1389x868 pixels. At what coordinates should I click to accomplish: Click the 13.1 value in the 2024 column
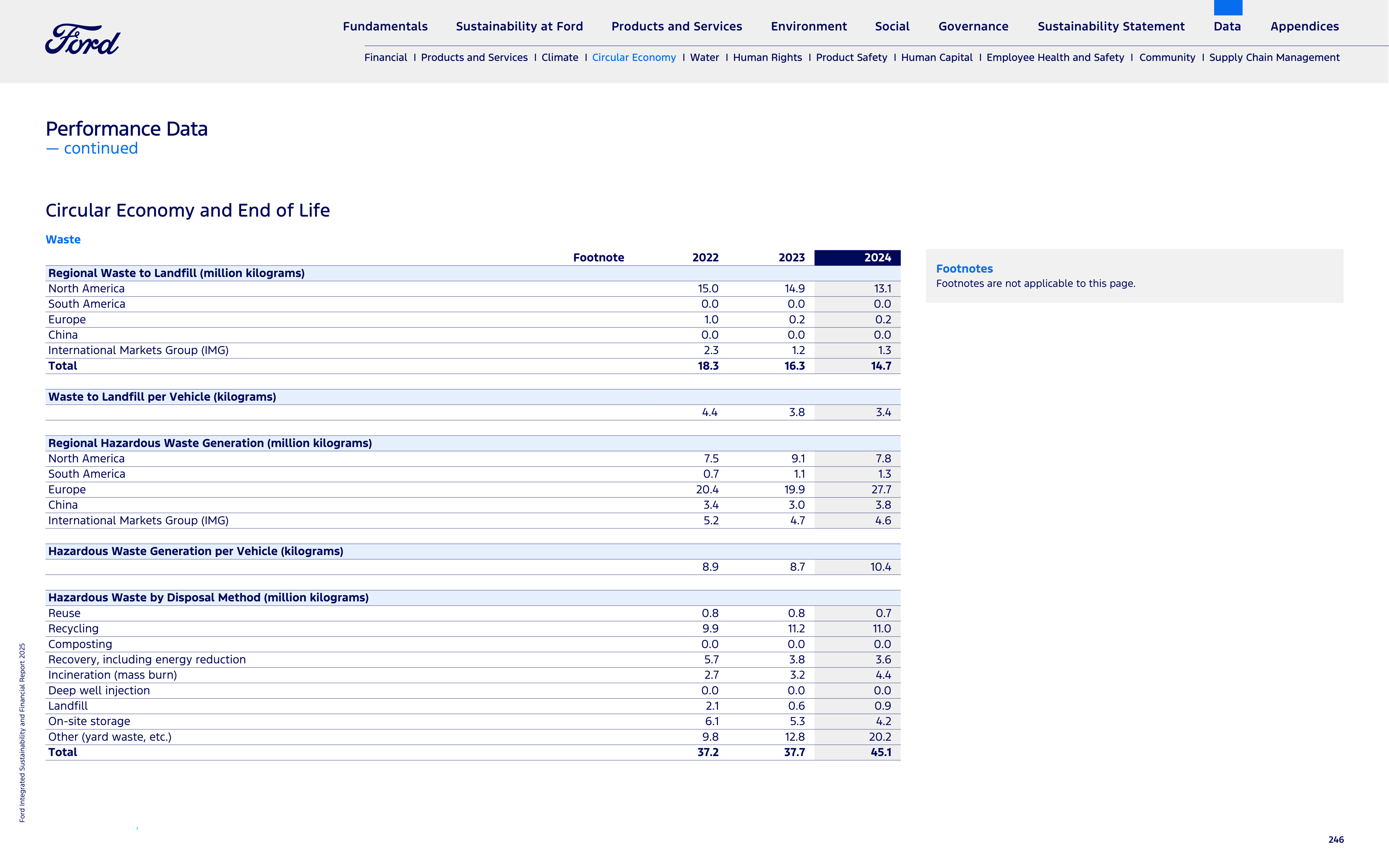tap(882, 289)
